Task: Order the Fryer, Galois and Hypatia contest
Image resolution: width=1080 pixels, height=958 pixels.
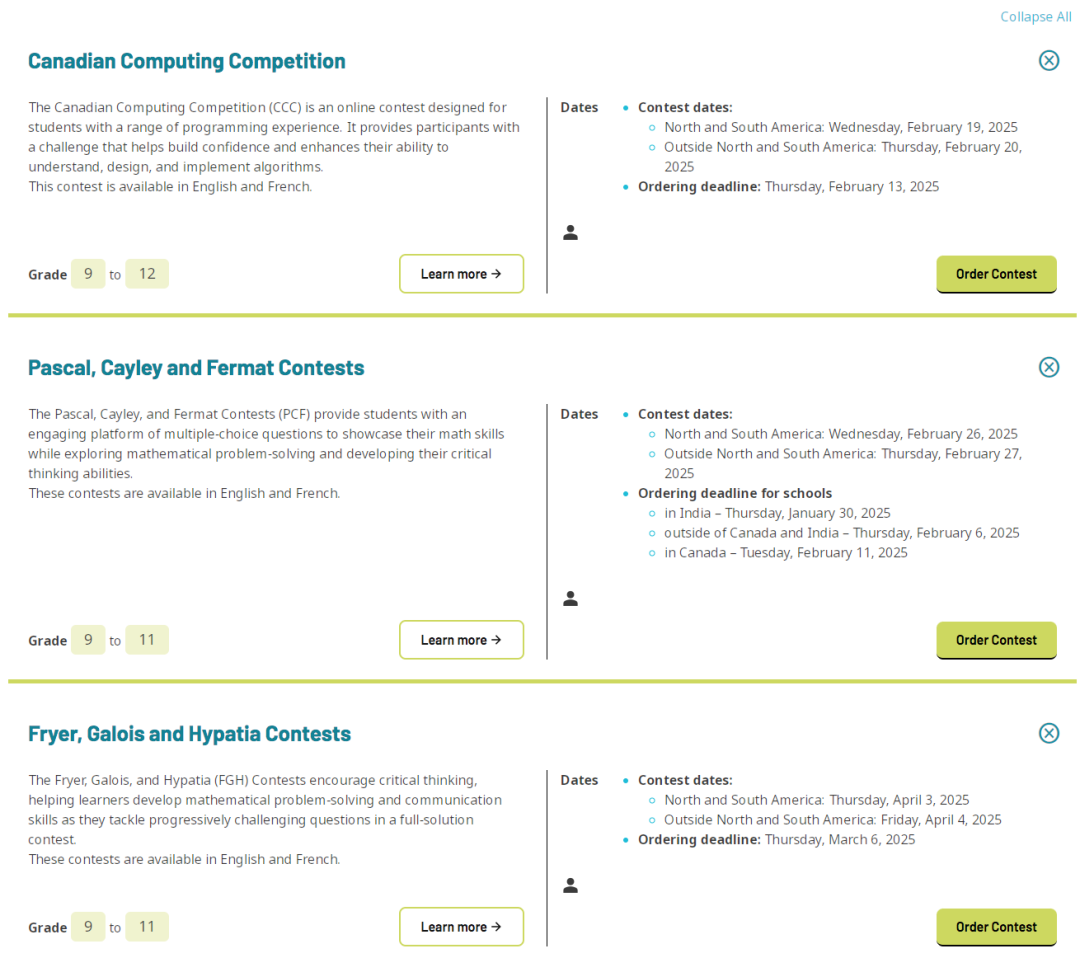Action: [996, 927]
